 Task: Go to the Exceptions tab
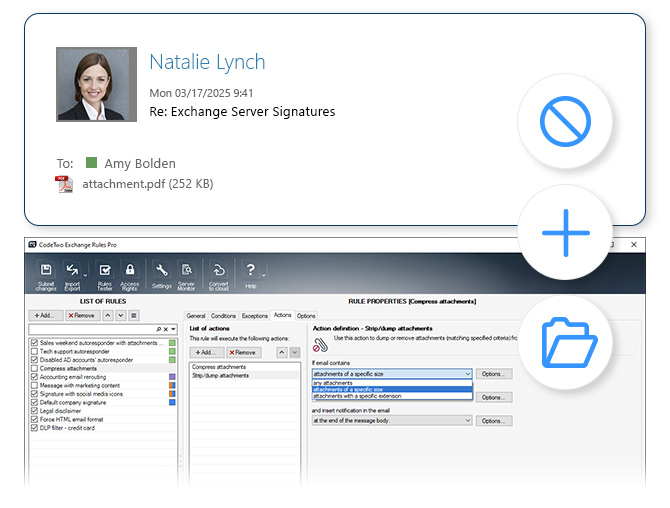point(255,316)
